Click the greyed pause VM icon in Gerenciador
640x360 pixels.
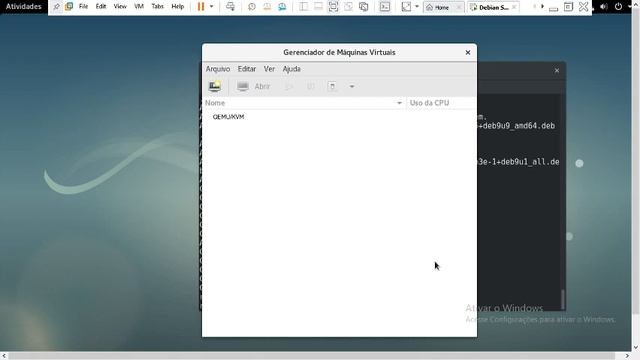pos(311,86)
